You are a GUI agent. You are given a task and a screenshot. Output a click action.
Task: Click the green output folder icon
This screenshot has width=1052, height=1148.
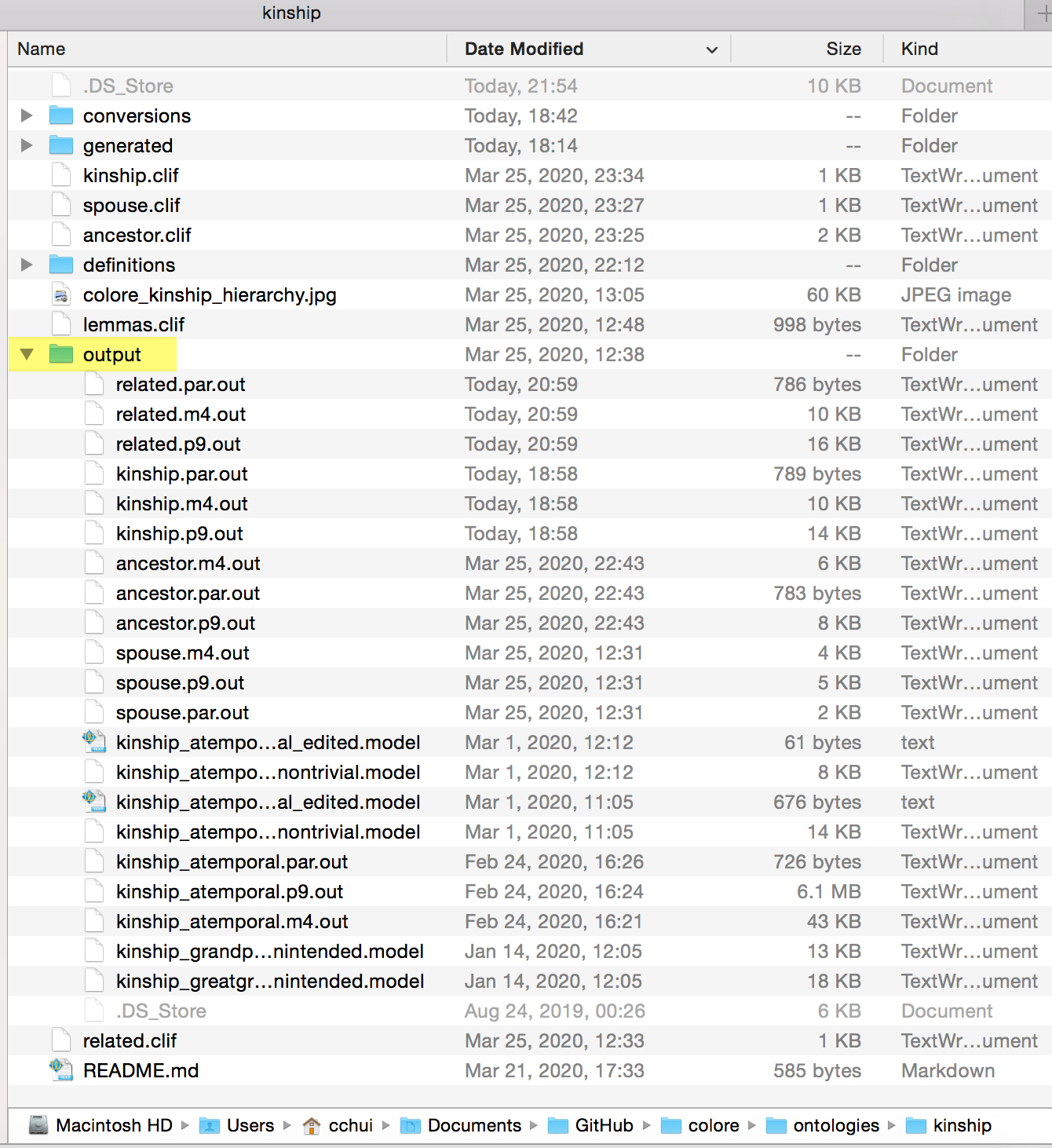60,354
